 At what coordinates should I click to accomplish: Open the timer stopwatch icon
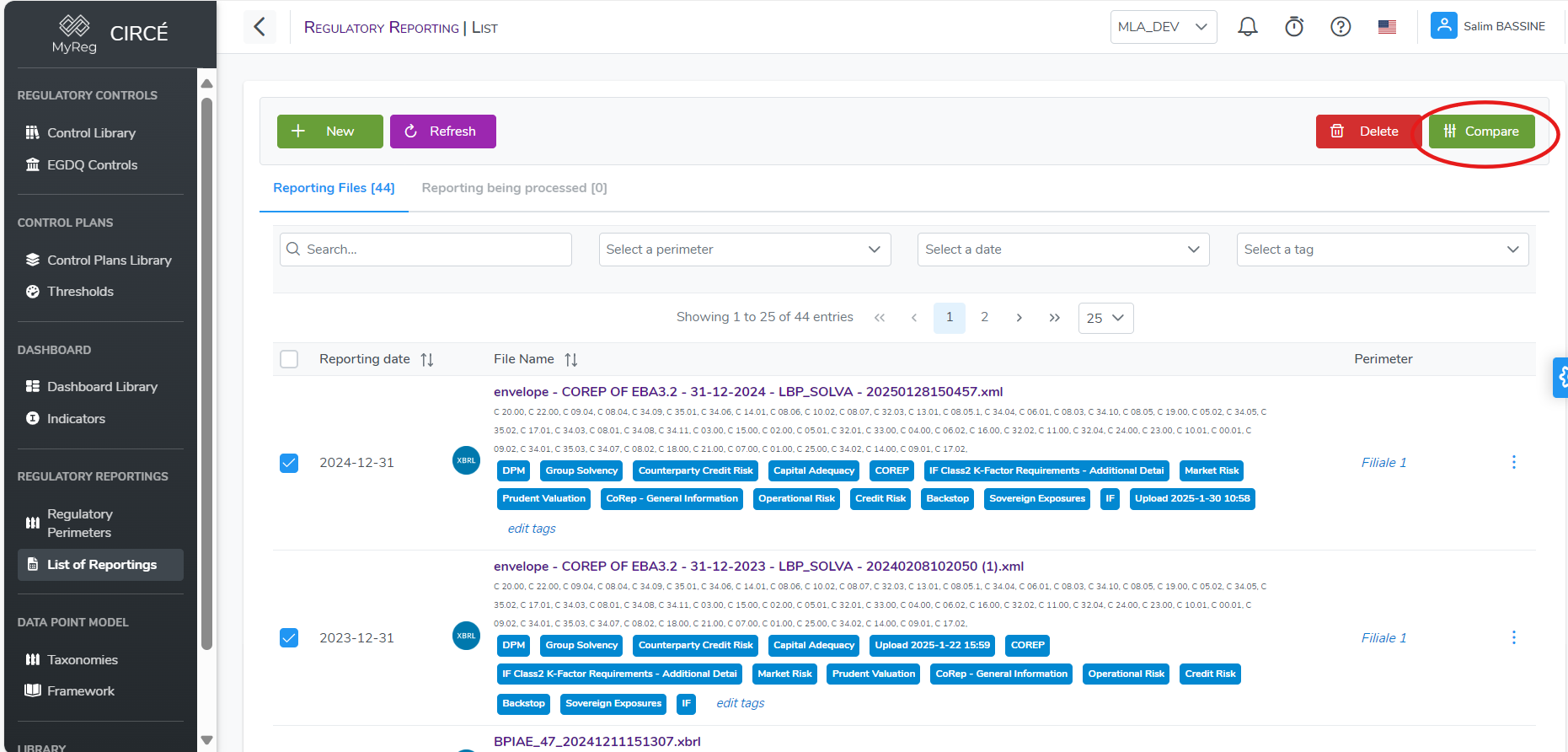(x=1294, y=27)
